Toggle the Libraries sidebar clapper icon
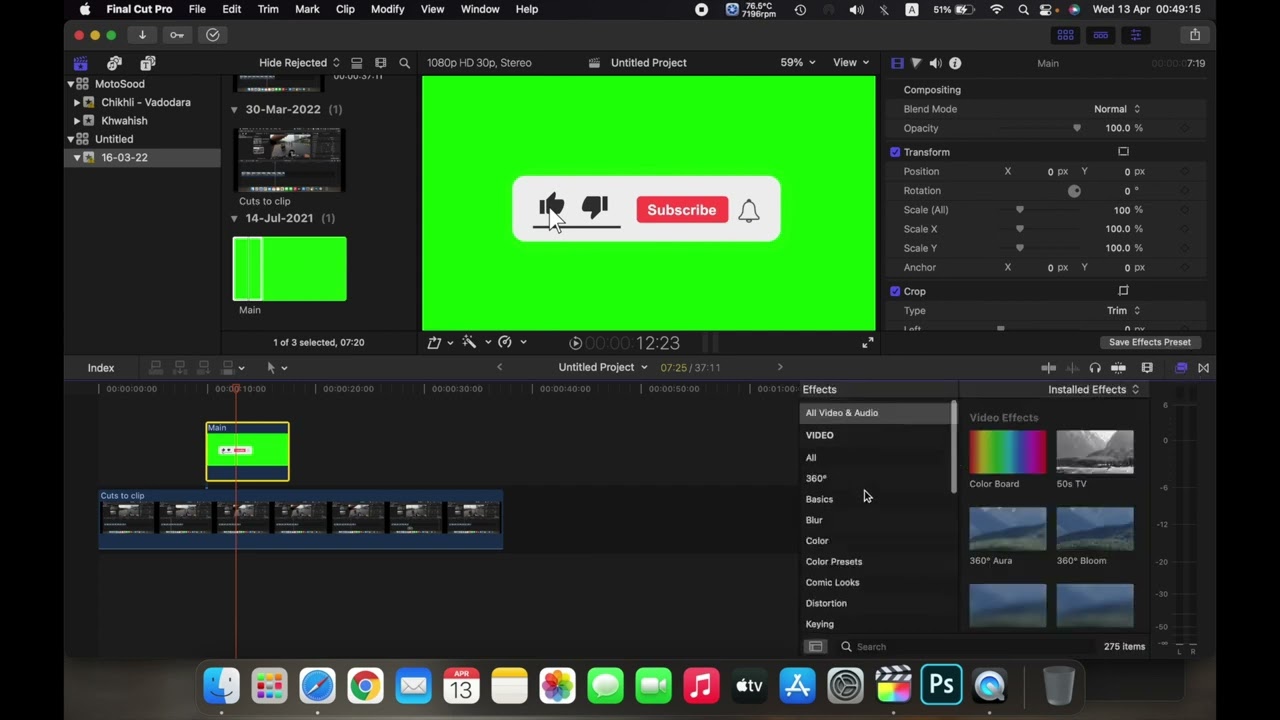The width and height of the screenshot is (1280, 720). pyautogui.click(x=80, y=63)
